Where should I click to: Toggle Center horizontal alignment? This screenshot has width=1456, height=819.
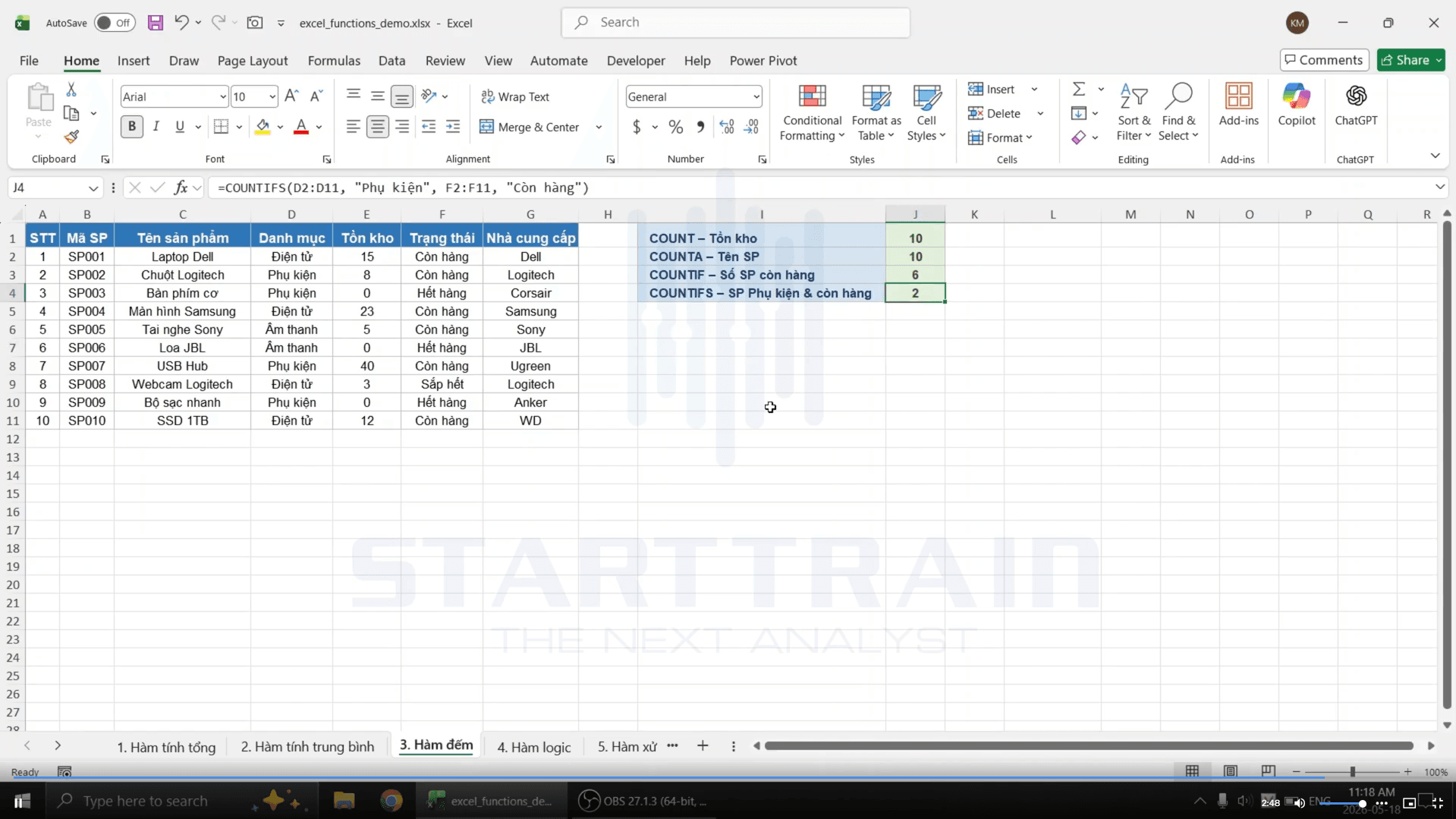click(377, 127)
